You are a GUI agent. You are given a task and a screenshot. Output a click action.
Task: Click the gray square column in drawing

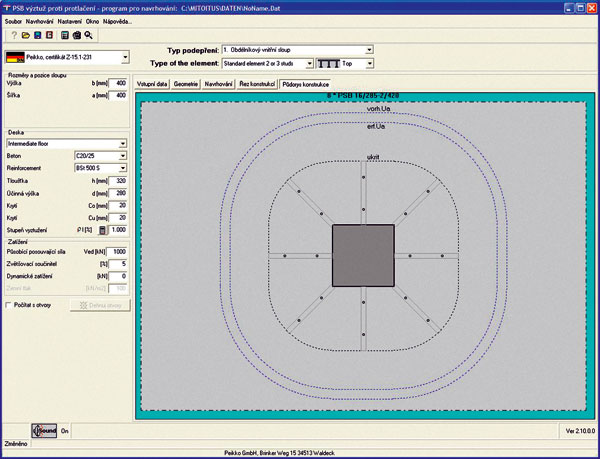[363, 255]
